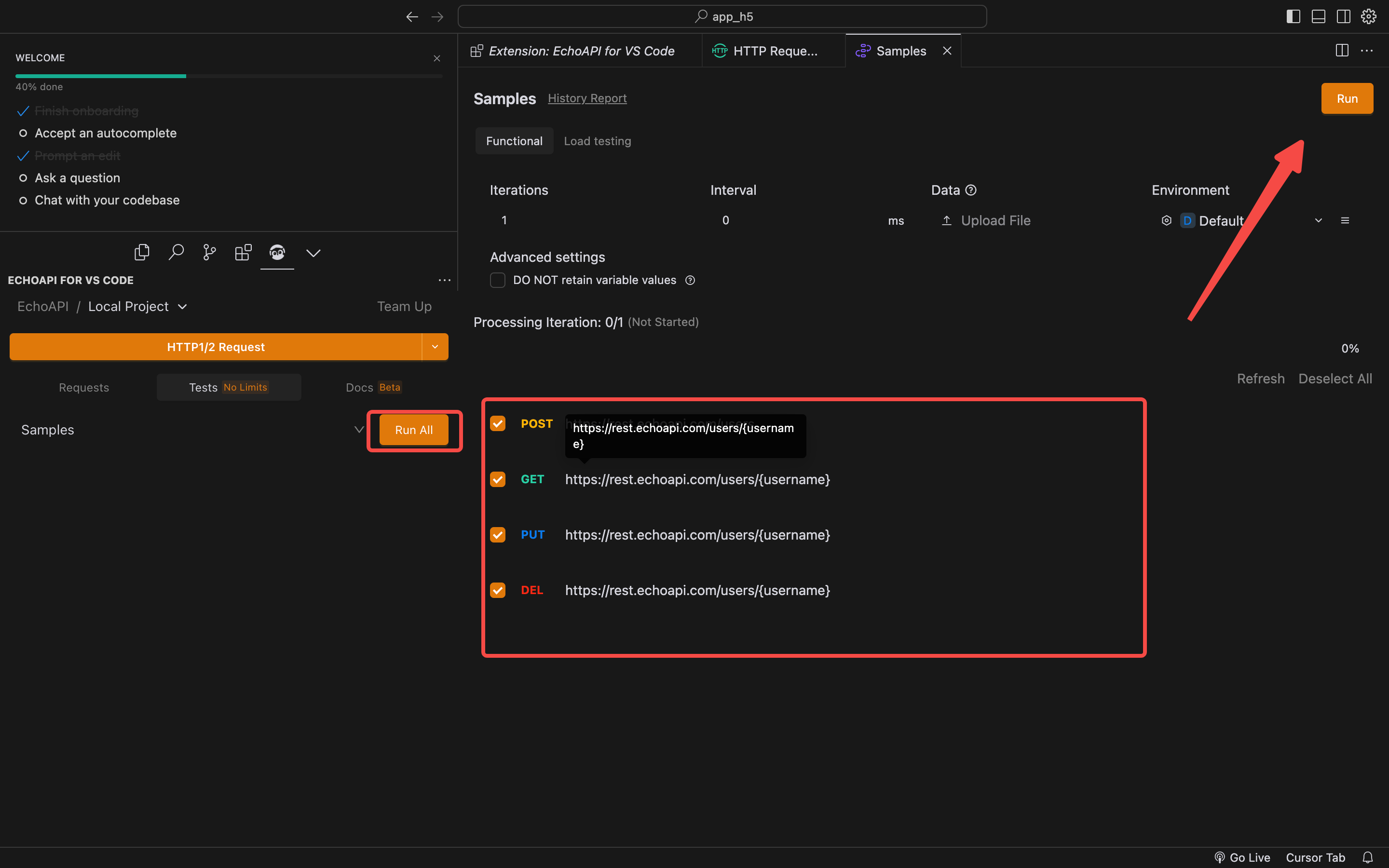1389x868 pixels.
Task: Click EchoAPI breadcrumb link
Action: 43,307
